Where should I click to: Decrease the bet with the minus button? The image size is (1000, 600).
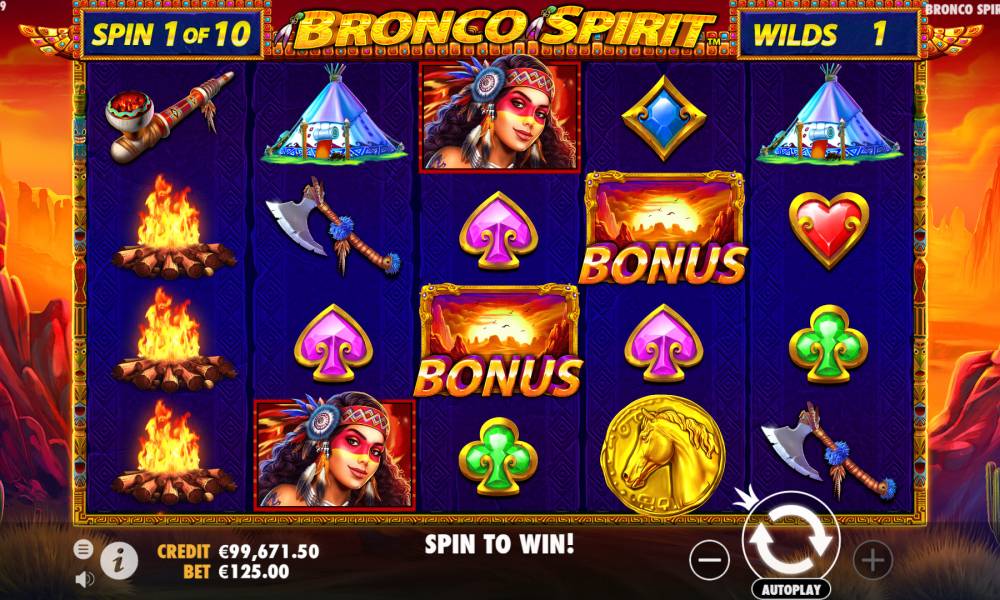click(709, 560)
